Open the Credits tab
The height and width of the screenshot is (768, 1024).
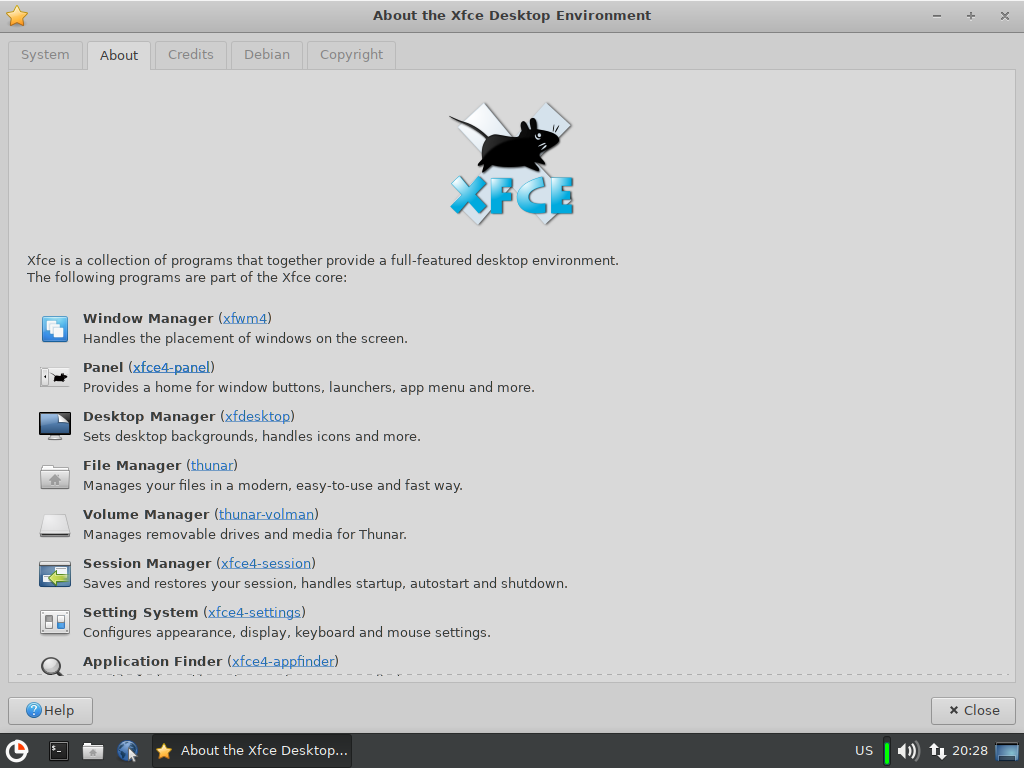(x=191, y=55)
